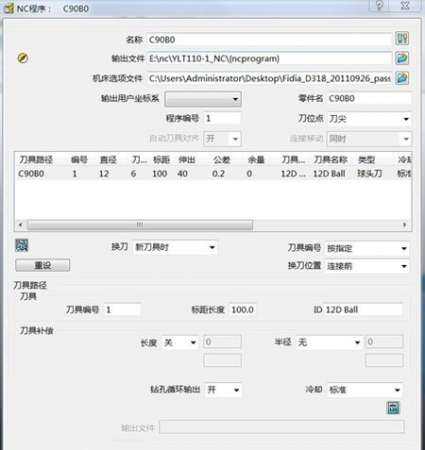Toggle the 钻孔循环输出 on/off dropdown
This screenshot has width=425, height=450.
coord(222,390)
